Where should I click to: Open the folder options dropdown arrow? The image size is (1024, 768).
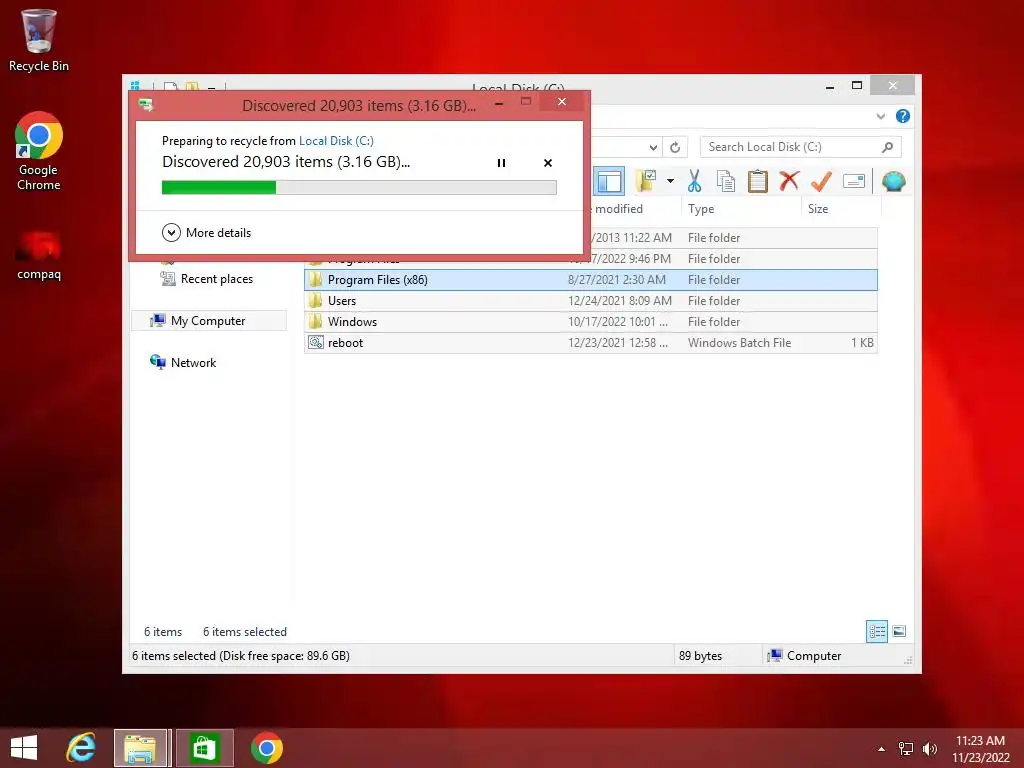click(670, 181)
